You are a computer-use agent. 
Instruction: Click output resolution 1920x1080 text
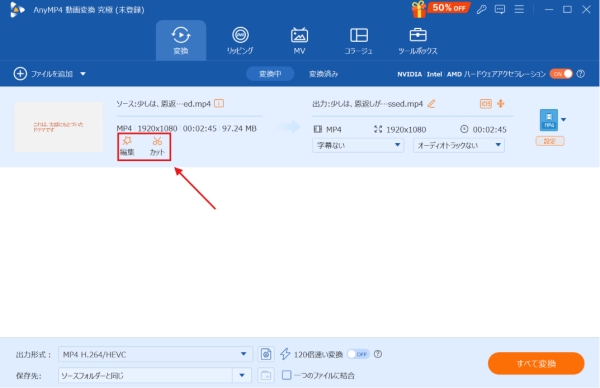406,130
